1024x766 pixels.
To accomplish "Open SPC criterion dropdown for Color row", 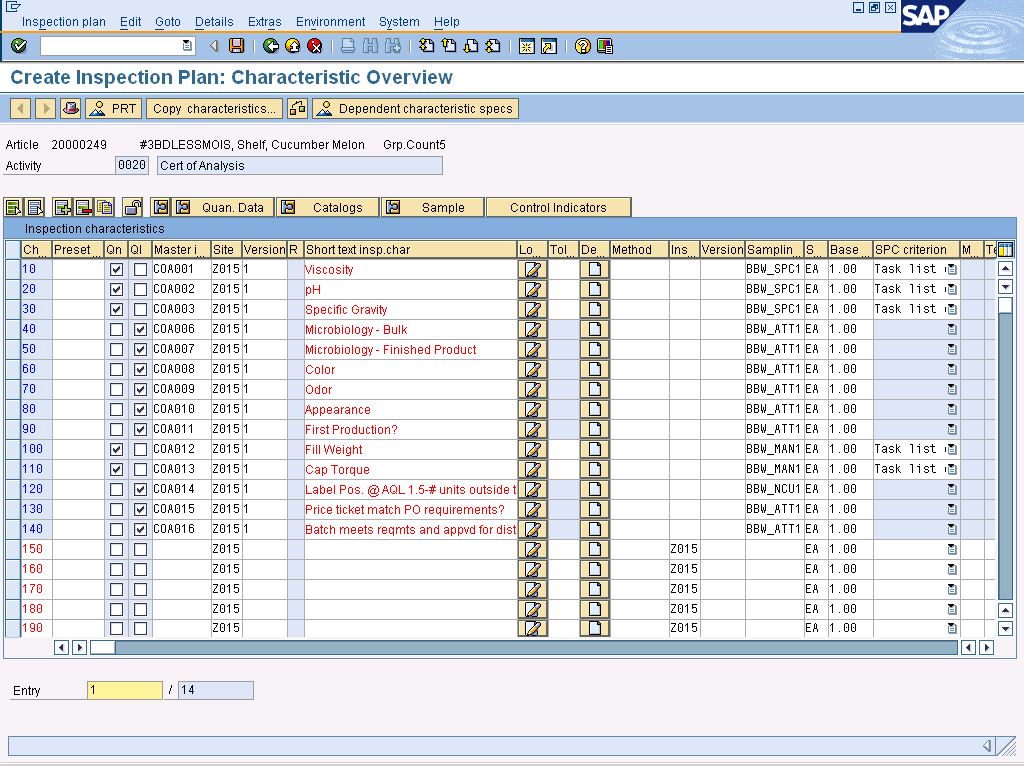I will point(952,369).
